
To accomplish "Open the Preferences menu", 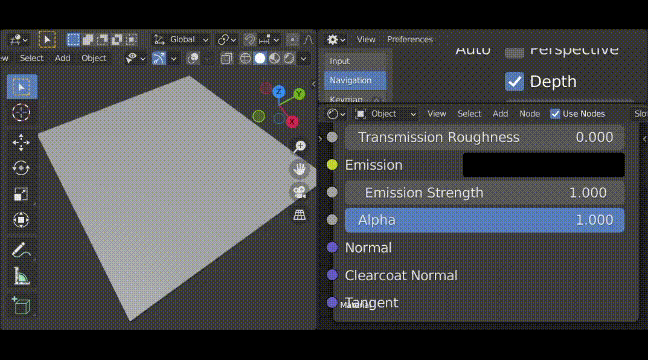I will click(410, 40).
